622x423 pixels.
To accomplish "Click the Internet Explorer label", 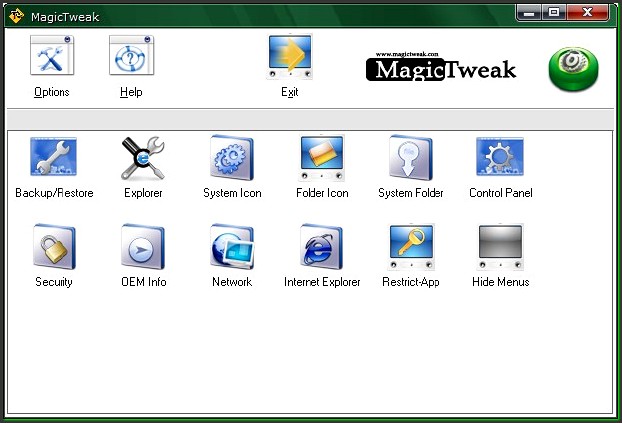I will coord(322,282).
